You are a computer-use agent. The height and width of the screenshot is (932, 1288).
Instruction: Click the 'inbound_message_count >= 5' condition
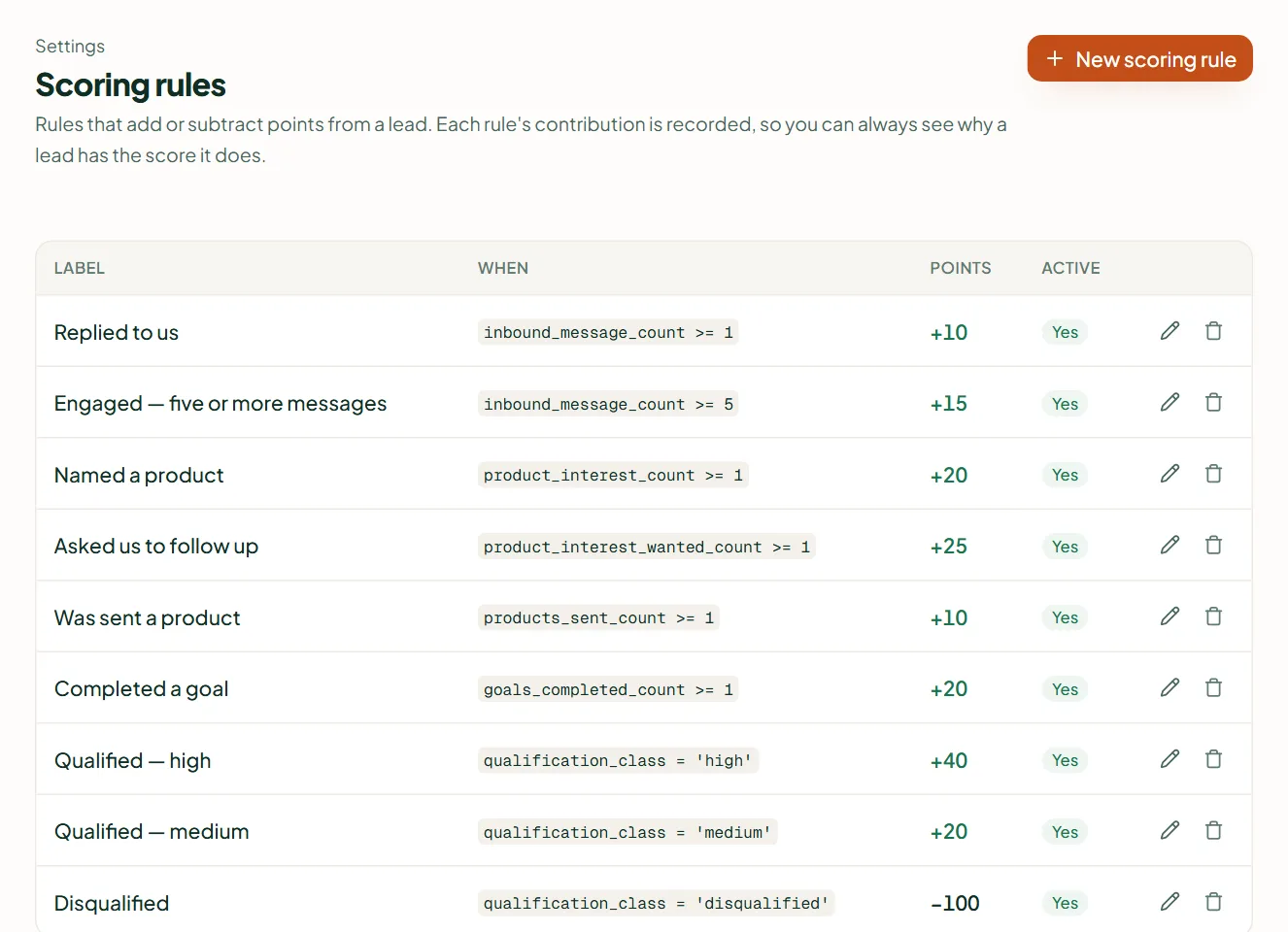coord(608,404)
